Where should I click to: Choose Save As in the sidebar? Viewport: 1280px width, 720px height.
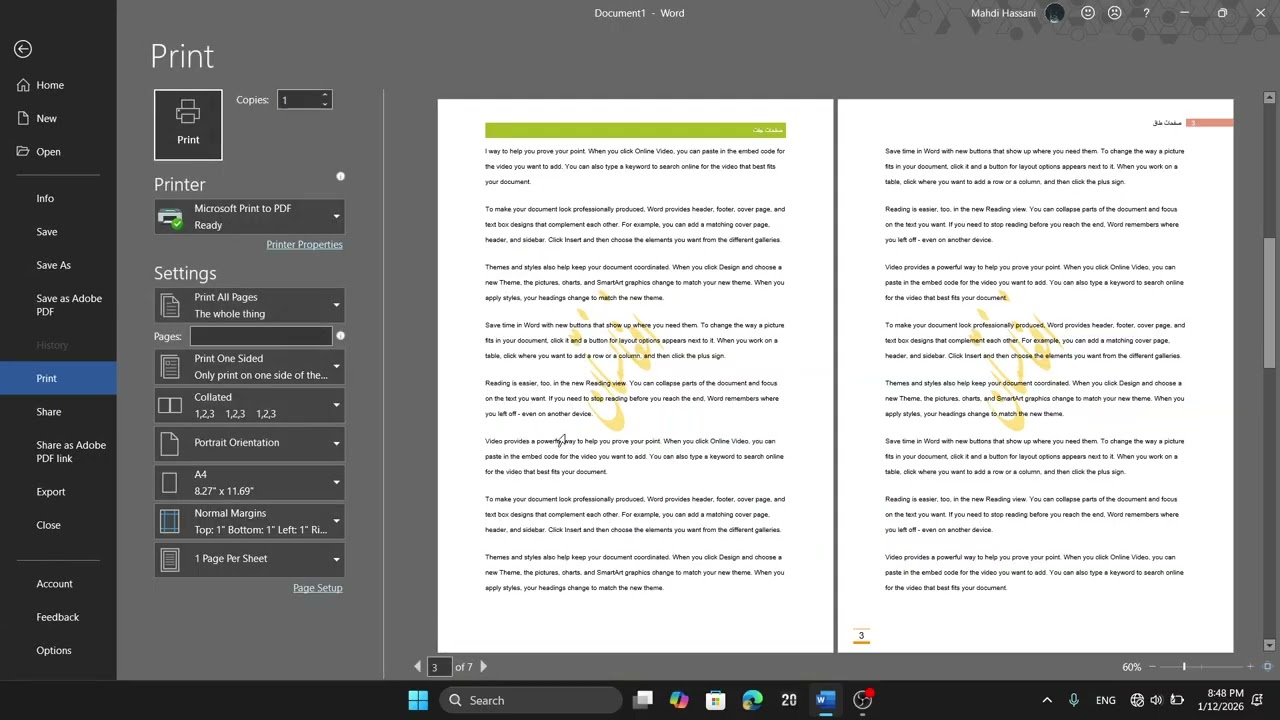point(58,265)
